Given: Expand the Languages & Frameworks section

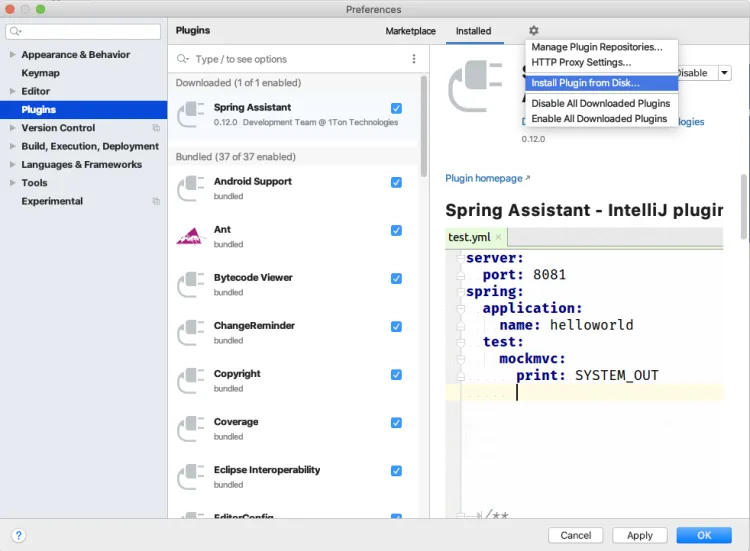Looking at the screenshot, I should [11, 165].
